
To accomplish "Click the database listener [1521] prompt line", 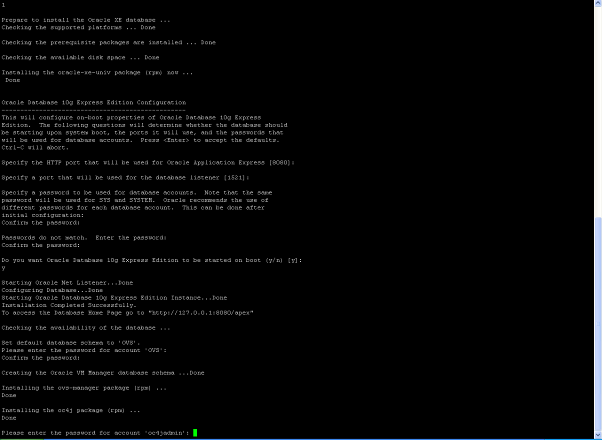I will [x=126, y=178].
